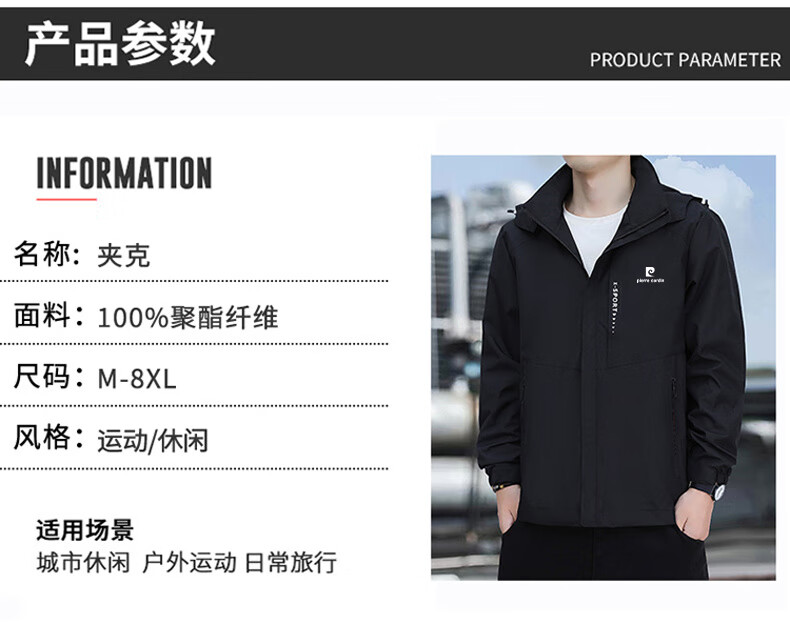The height and width of the screenshot is (624, 790).
Task: Click the 100%聚酯纤维 fabric value
Action: pyautogui.click(x=187, y=317)
